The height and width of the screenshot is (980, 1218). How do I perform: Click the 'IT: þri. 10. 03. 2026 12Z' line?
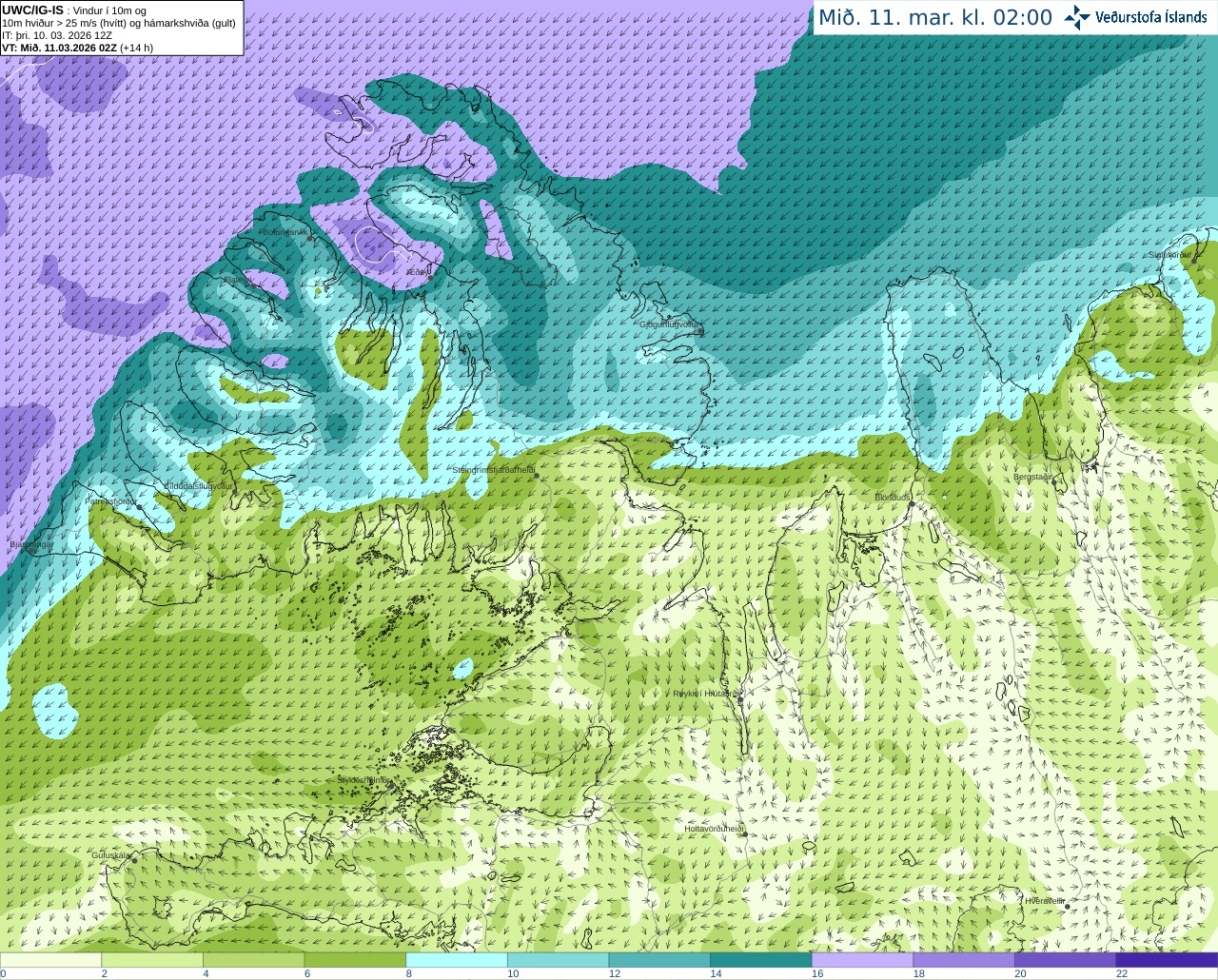pos(57,35)
